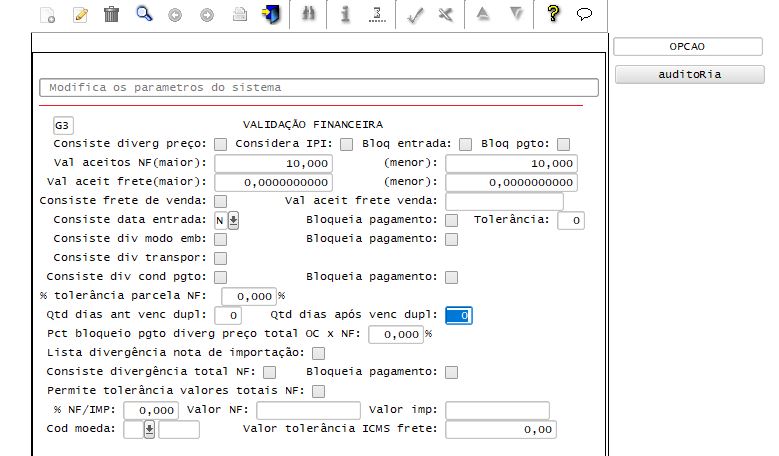Click Qtd dias ant venc dupl field

[x=228, y=315]
